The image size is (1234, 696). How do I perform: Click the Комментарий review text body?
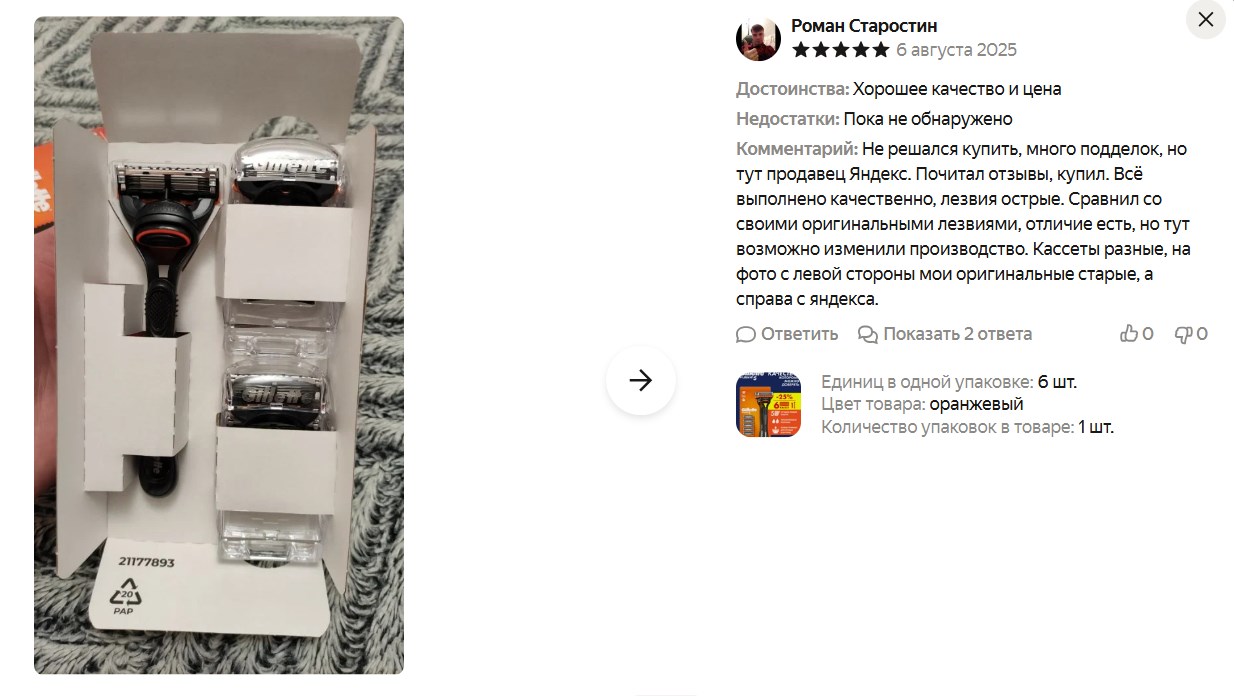point(964,224)
